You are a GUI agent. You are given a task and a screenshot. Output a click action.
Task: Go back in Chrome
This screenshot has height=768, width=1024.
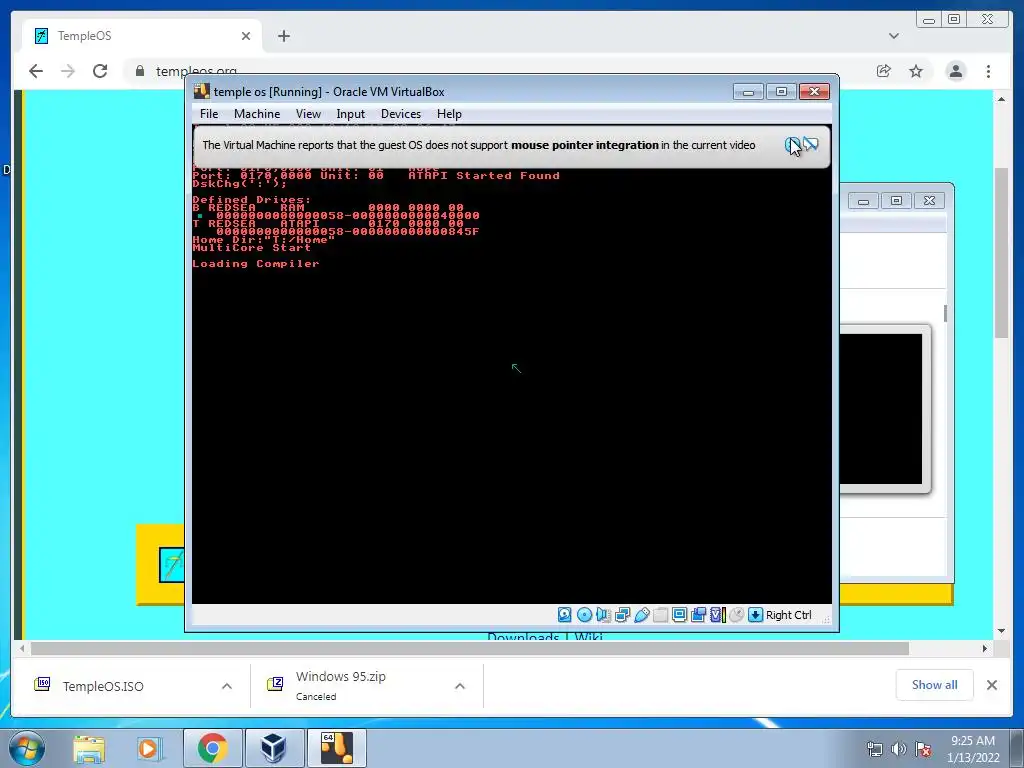click(36, 71)
